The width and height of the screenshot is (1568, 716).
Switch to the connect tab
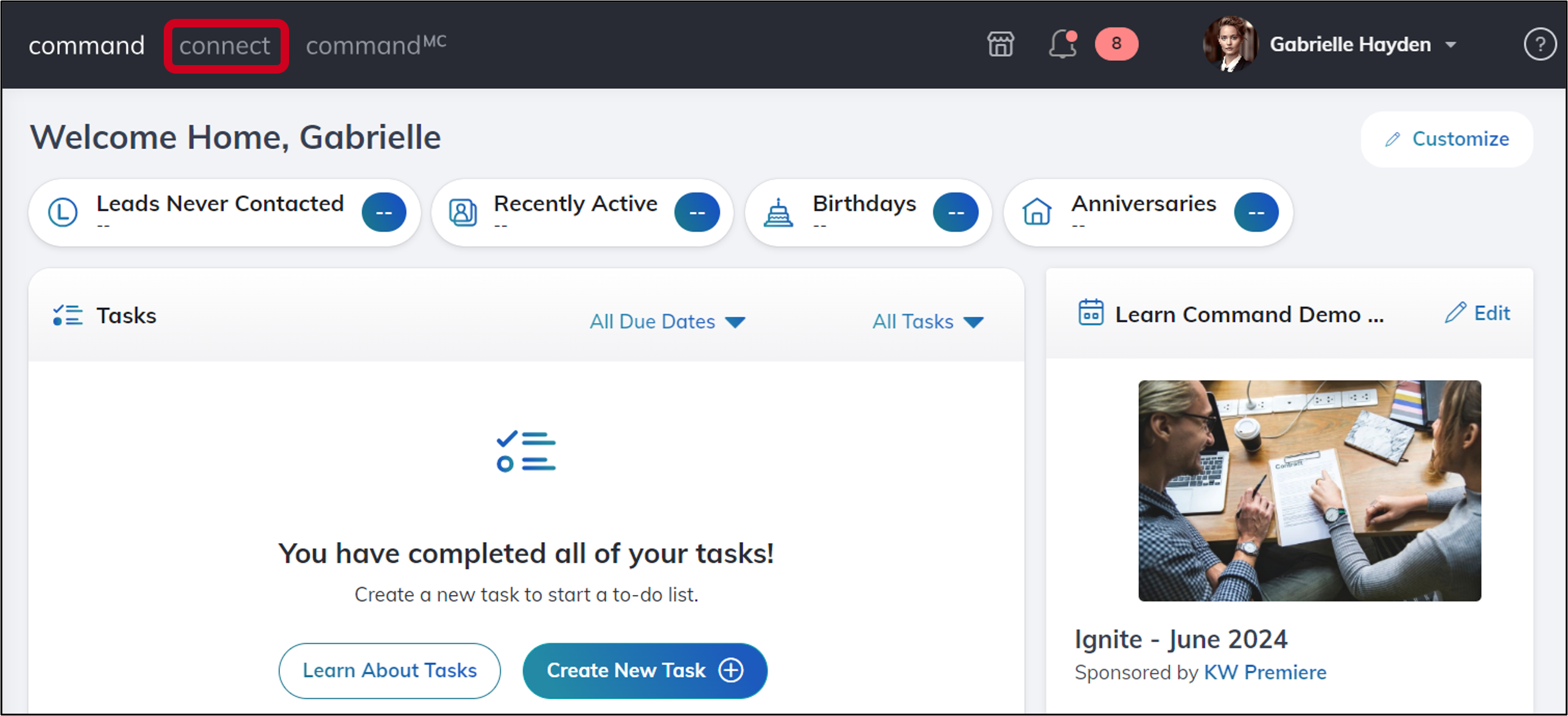[225, 46]
